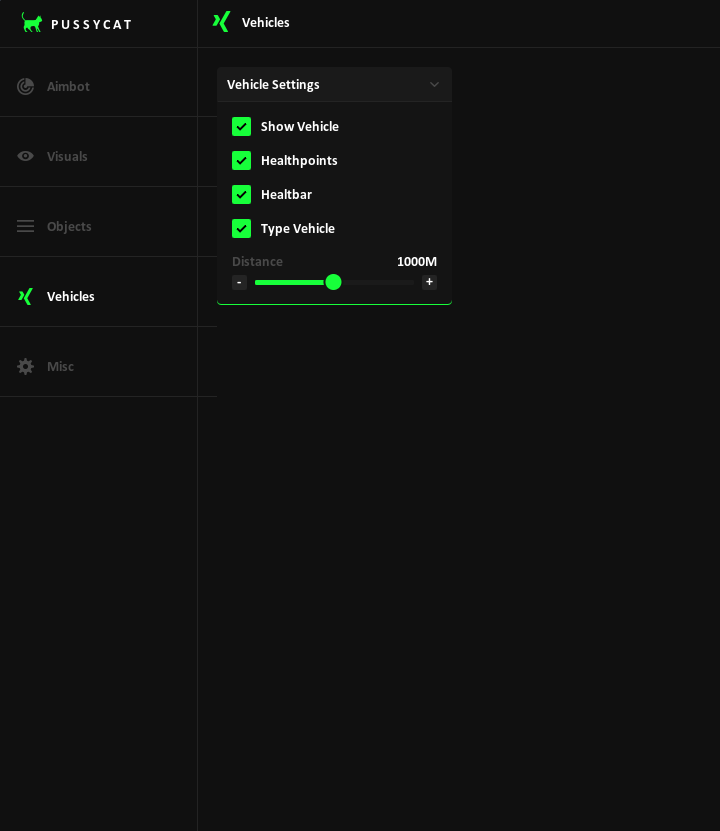The height and width of the screenshot is (831, 720).
Task: Disable the Show Vehicle checkbox
Action: pos(241,126)
